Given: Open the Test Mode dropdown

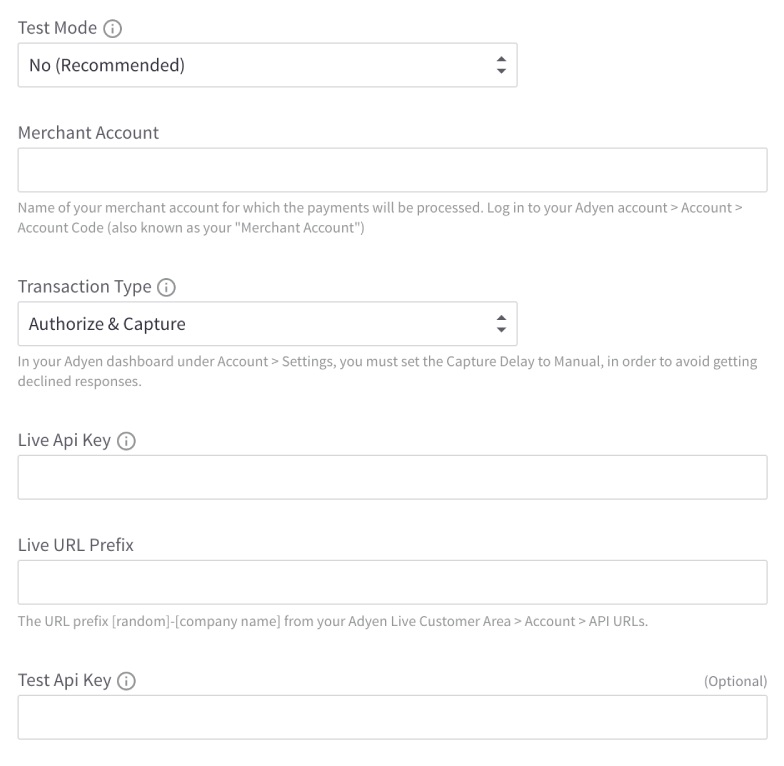Looking at the screenshot, I should (267, 65).
